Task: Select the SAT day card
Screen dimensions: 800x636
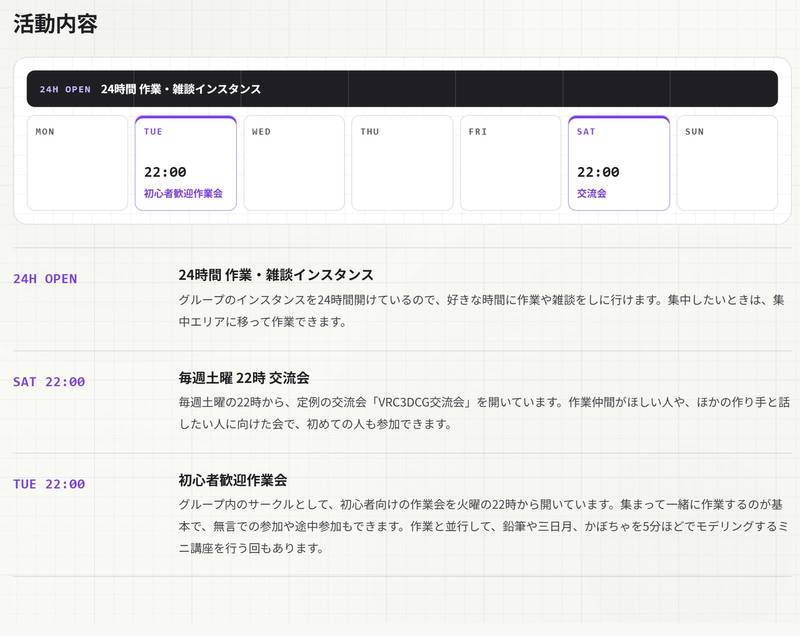Action: tap(619, 163)
